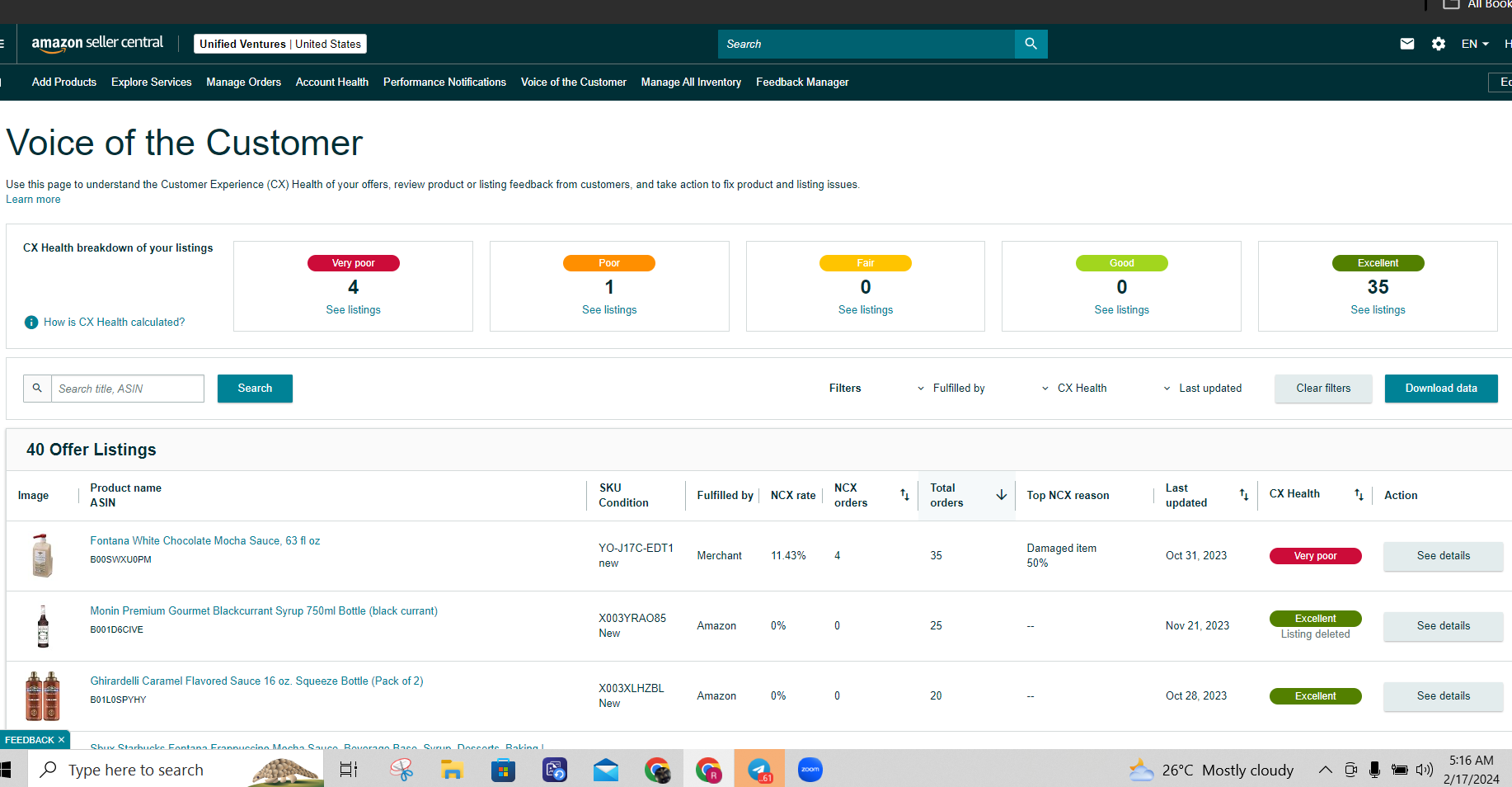Focus the top Seller Central Search box
1512x787 pixels.
tap(866, 44)
